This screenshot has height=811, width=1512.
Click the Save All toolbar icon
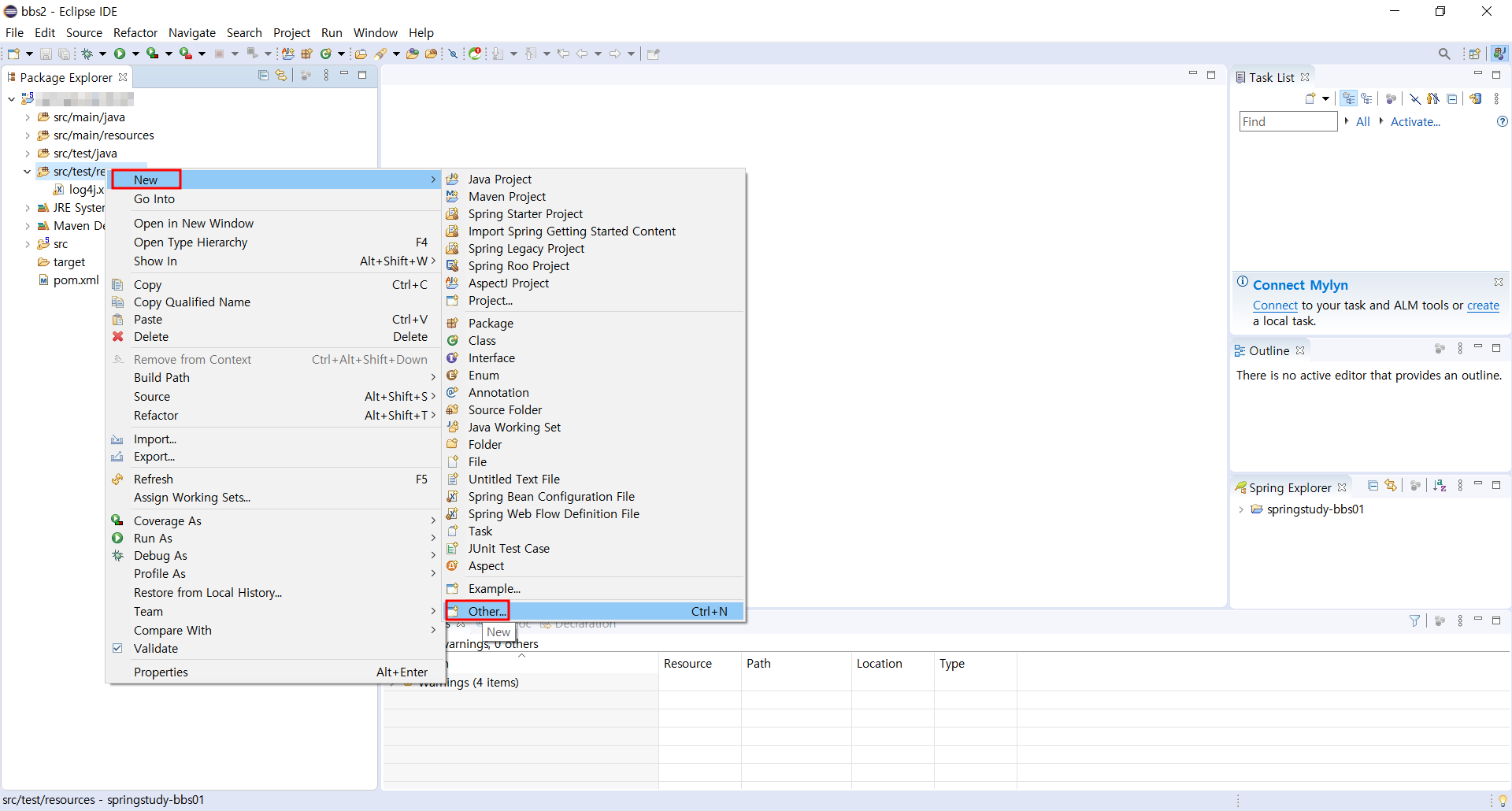pos(65,54)
